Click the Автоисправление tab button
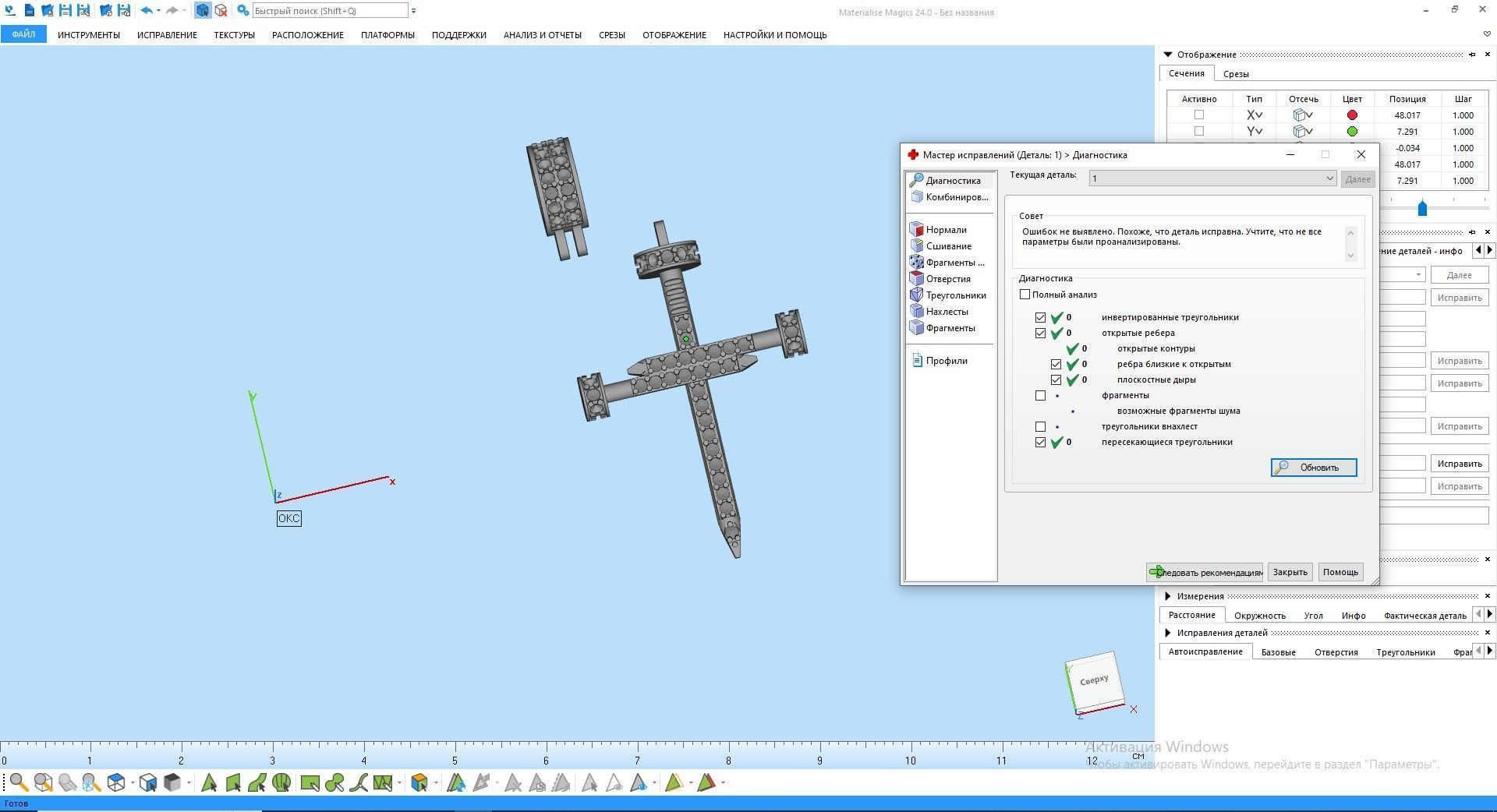This screenshot has width=1497, height=812. click(1205, 651)
